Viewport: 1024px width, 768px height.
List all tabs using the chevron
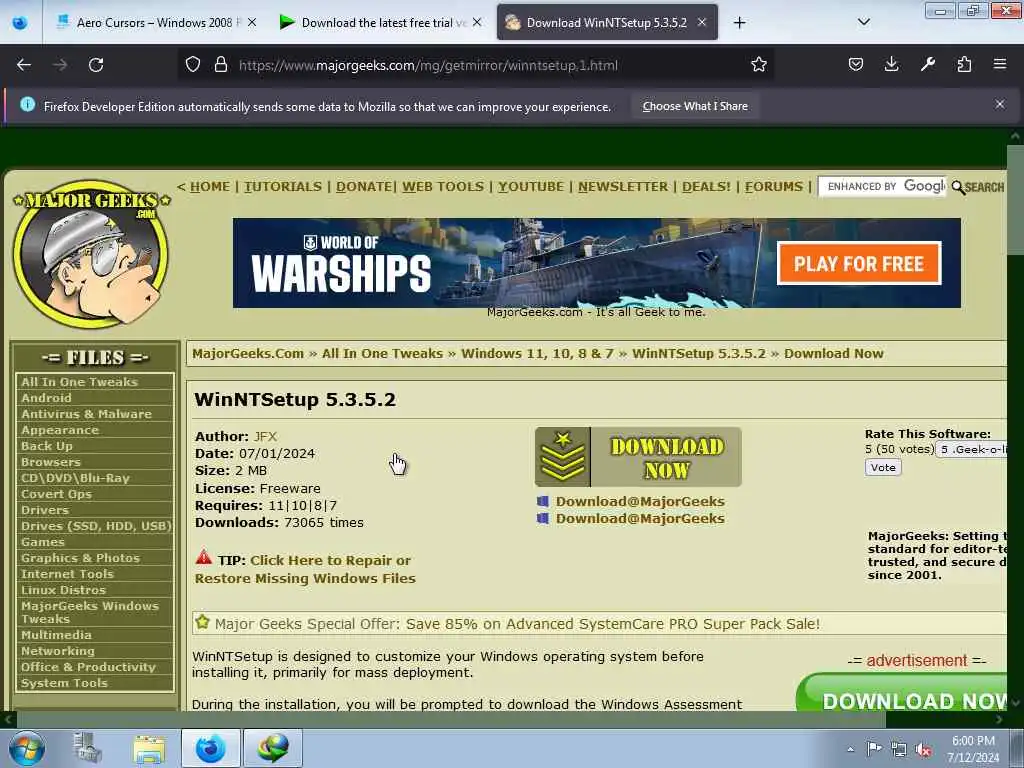(863, 22)
